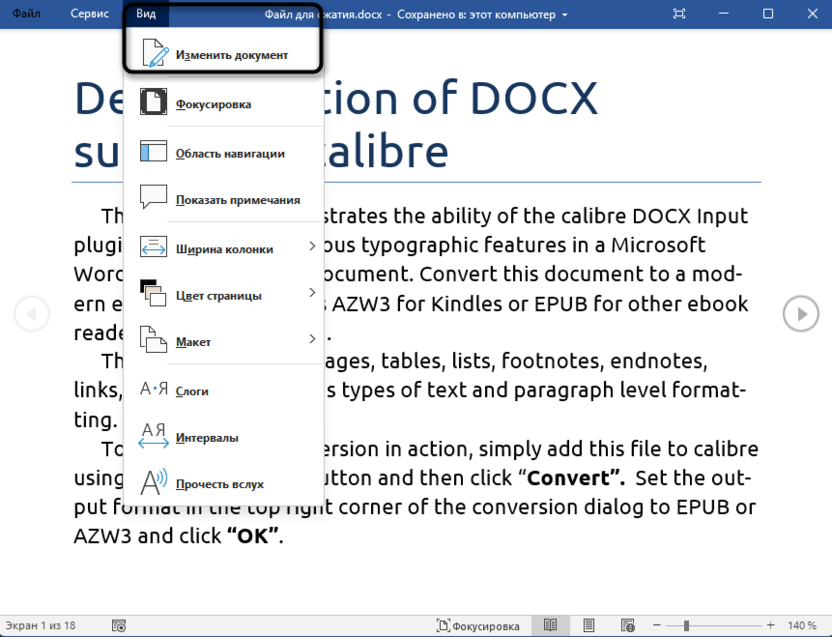Click the zoom slider handle

coord(686,626)
